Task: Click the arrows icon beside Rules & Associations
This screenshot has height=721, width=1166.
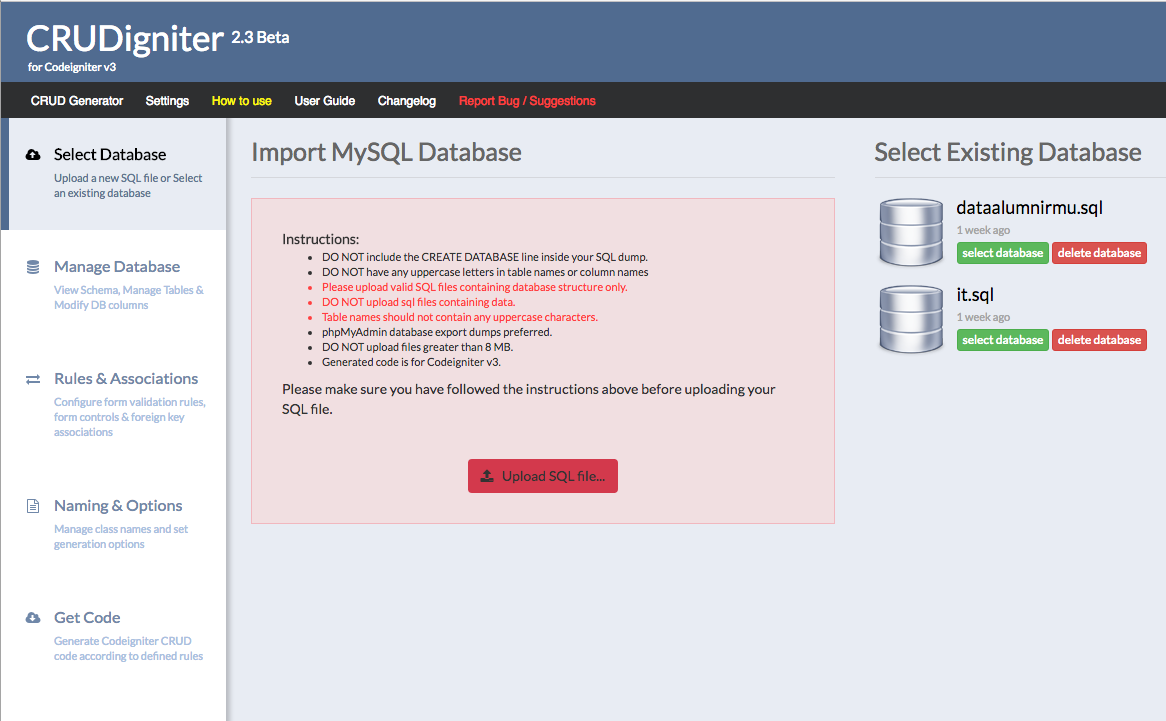Action: point(33,379)
